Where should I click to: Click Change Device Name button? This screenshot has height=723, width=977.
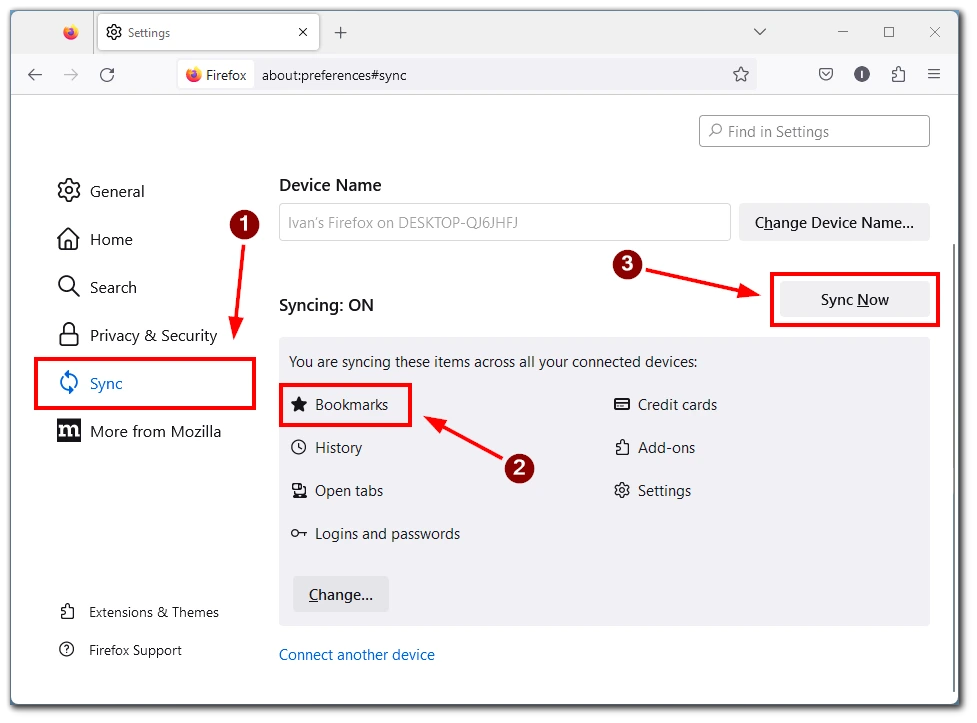pyautogui.click(x=834, y=223)
